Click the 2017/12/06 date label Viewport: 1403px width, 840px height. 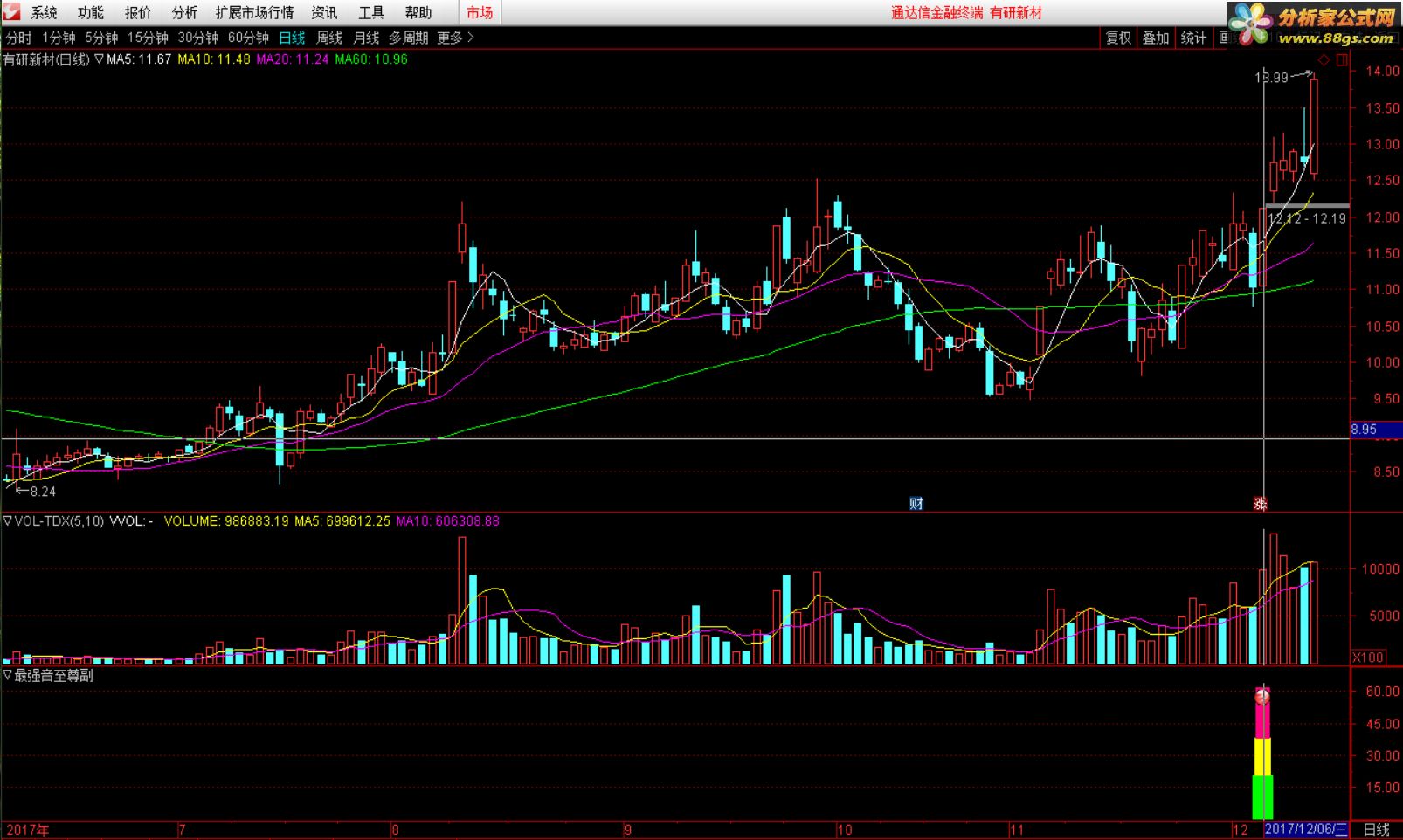point(1307,830)
